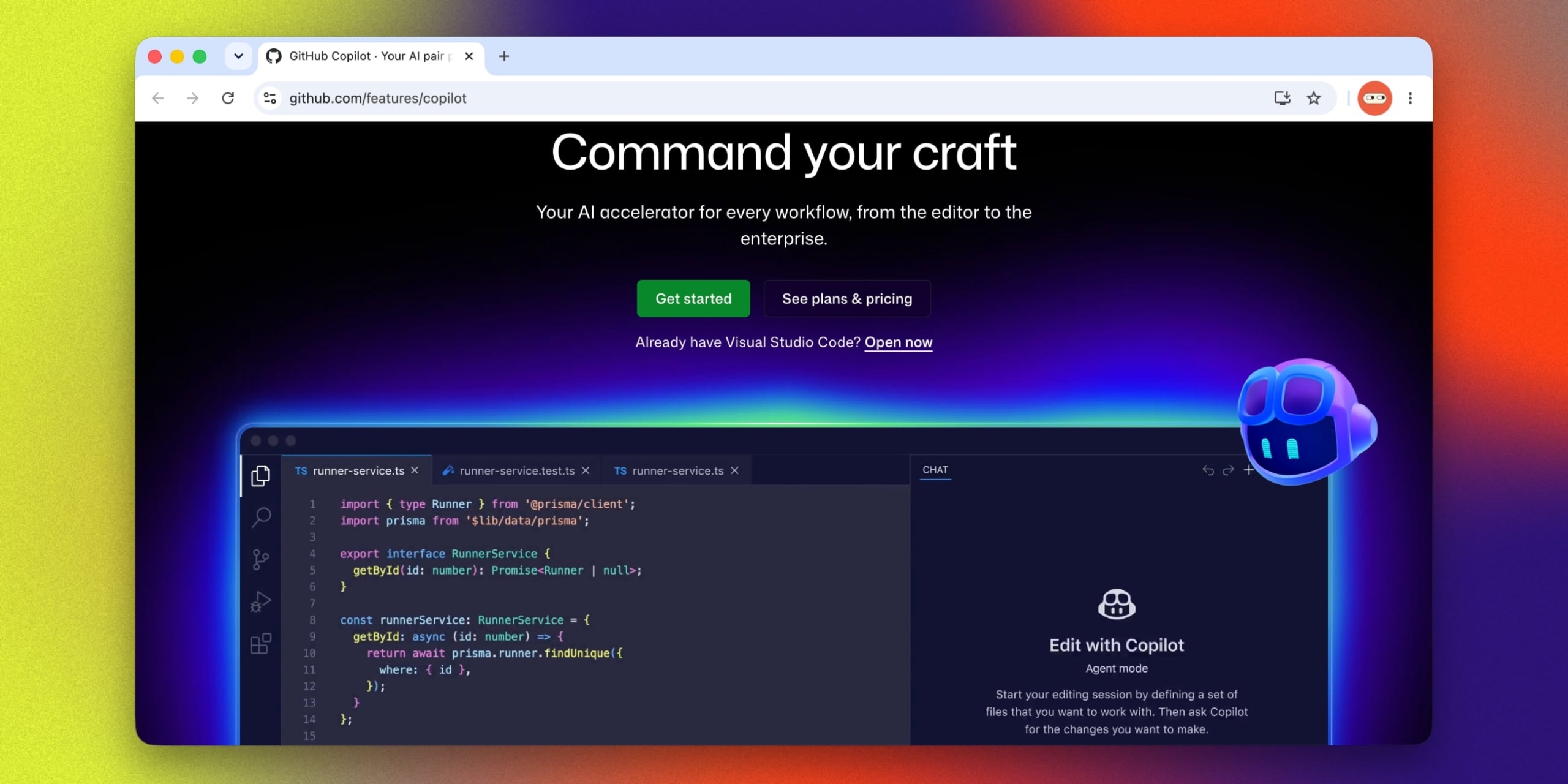Reload the Copilot page
Image resolution: width=1568 pixels, height=784 pixels.
(228, 98)
